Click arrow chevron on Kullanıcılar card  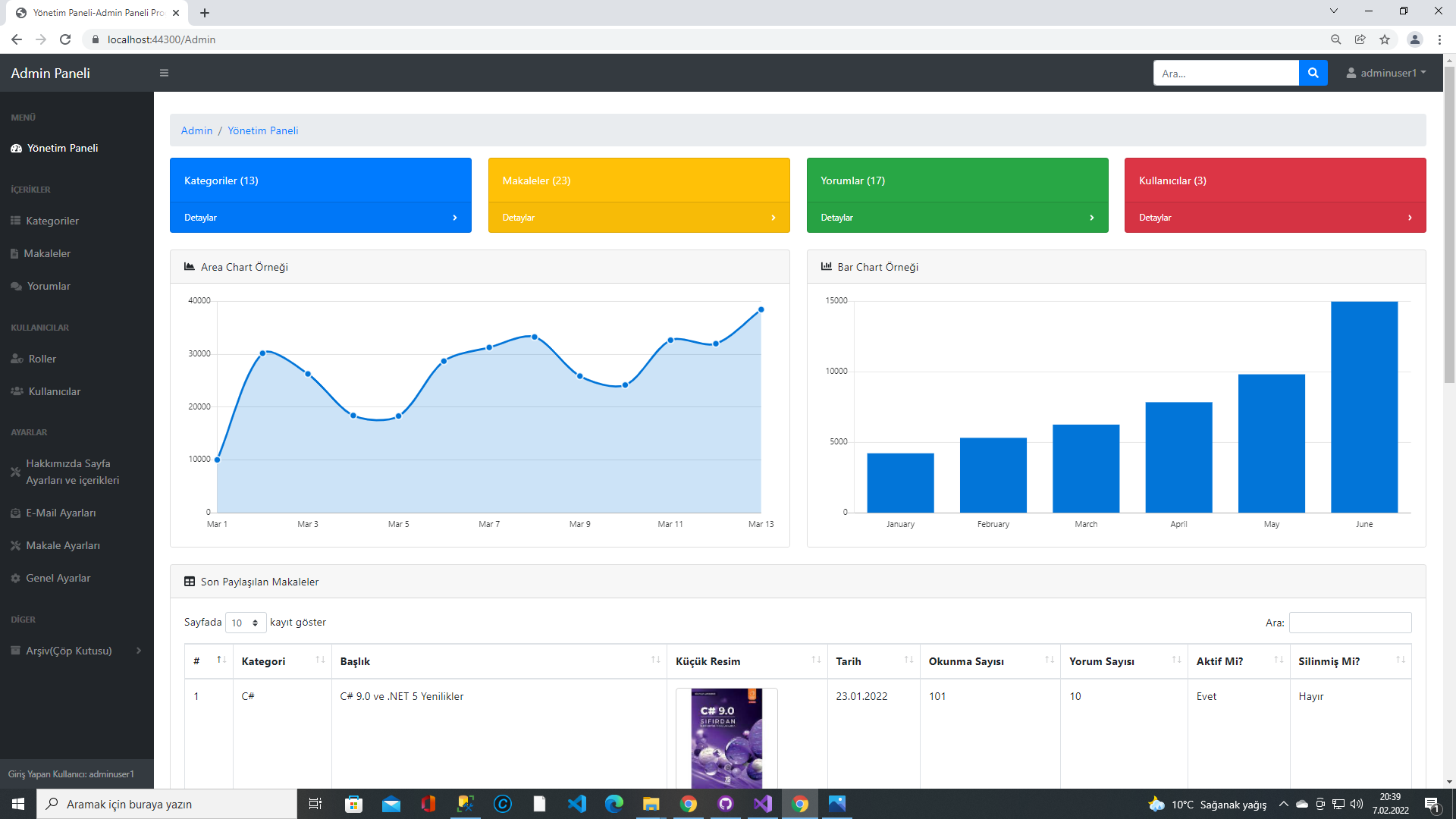click(x=1410, y=218)
